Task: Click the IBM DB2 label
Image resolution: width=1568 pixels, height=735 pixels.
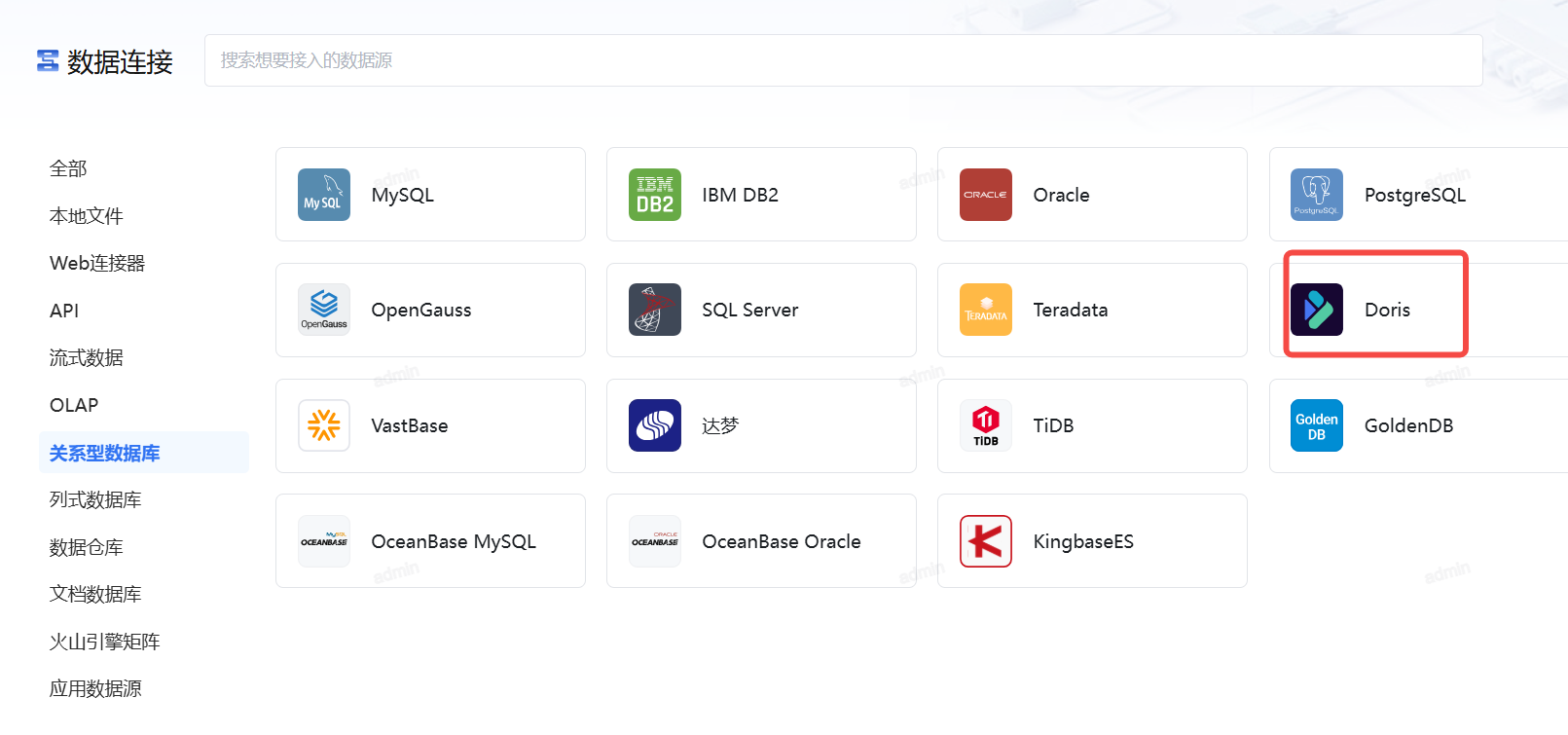Action: click(x=741, y=195)
